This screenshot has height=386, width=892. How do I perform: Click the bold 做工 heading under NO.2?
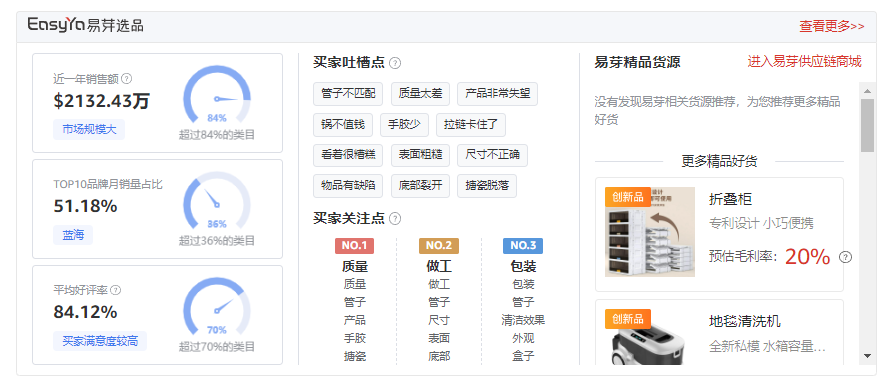pyautogui.click(x=439, y=266)
